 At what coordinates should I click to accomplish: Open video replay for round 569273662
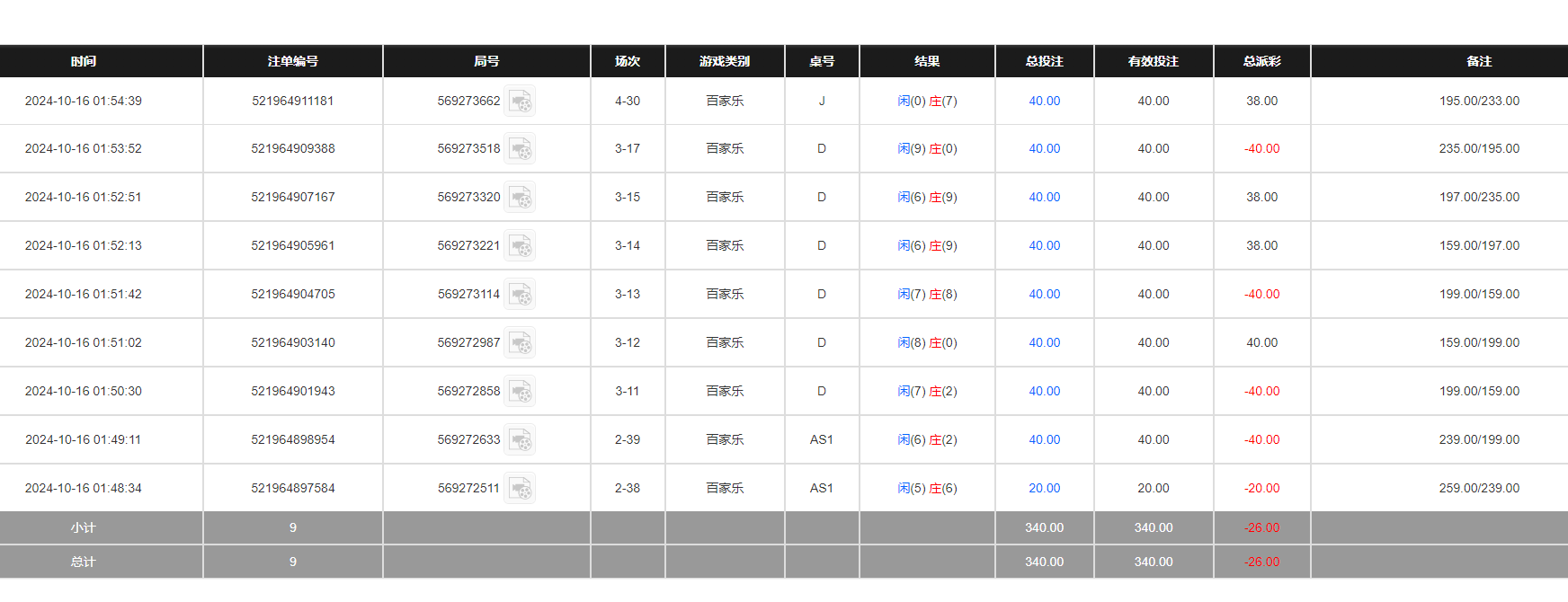pos(520,101)
